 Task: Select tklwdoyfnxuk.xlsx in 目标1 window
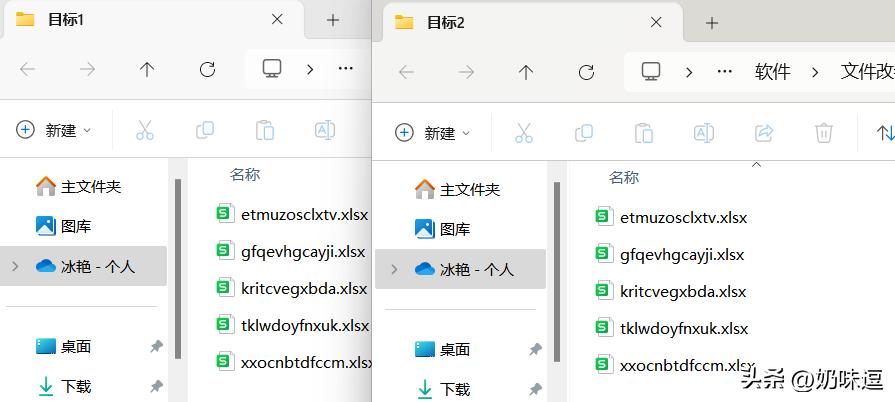click(x=293, y=325)
